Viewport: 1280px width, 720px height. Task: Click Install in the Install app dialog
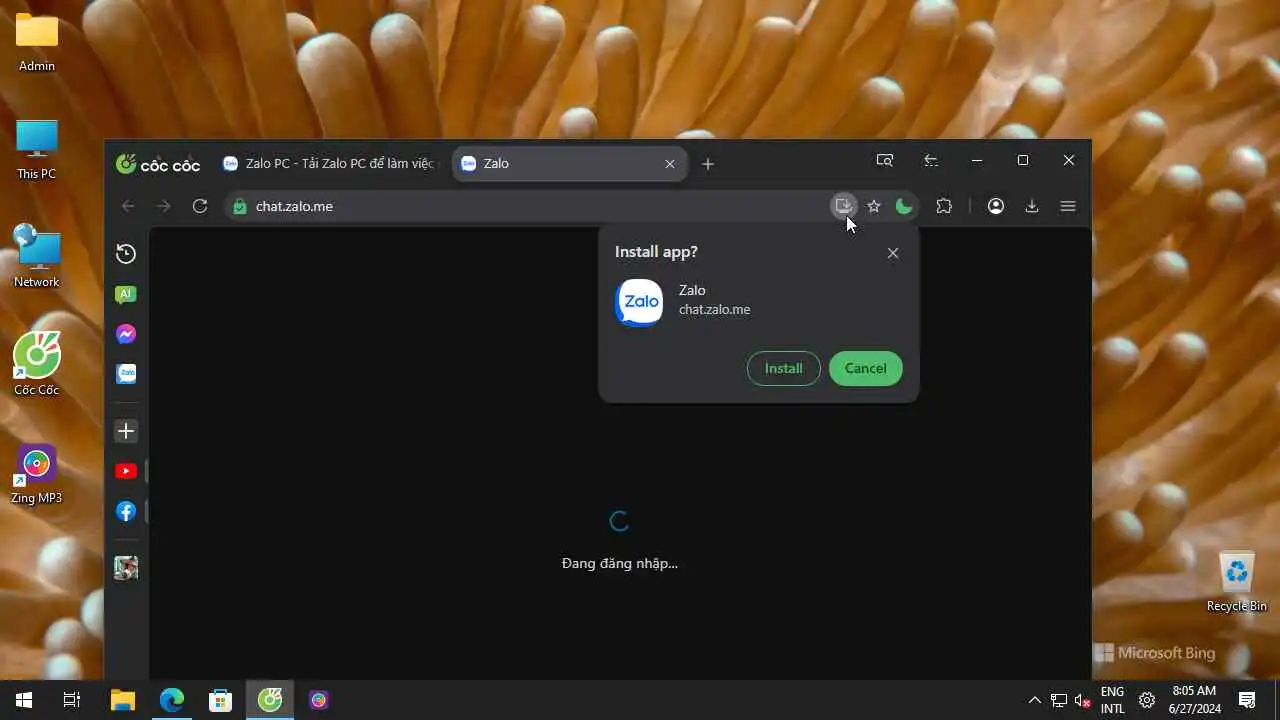783,368
